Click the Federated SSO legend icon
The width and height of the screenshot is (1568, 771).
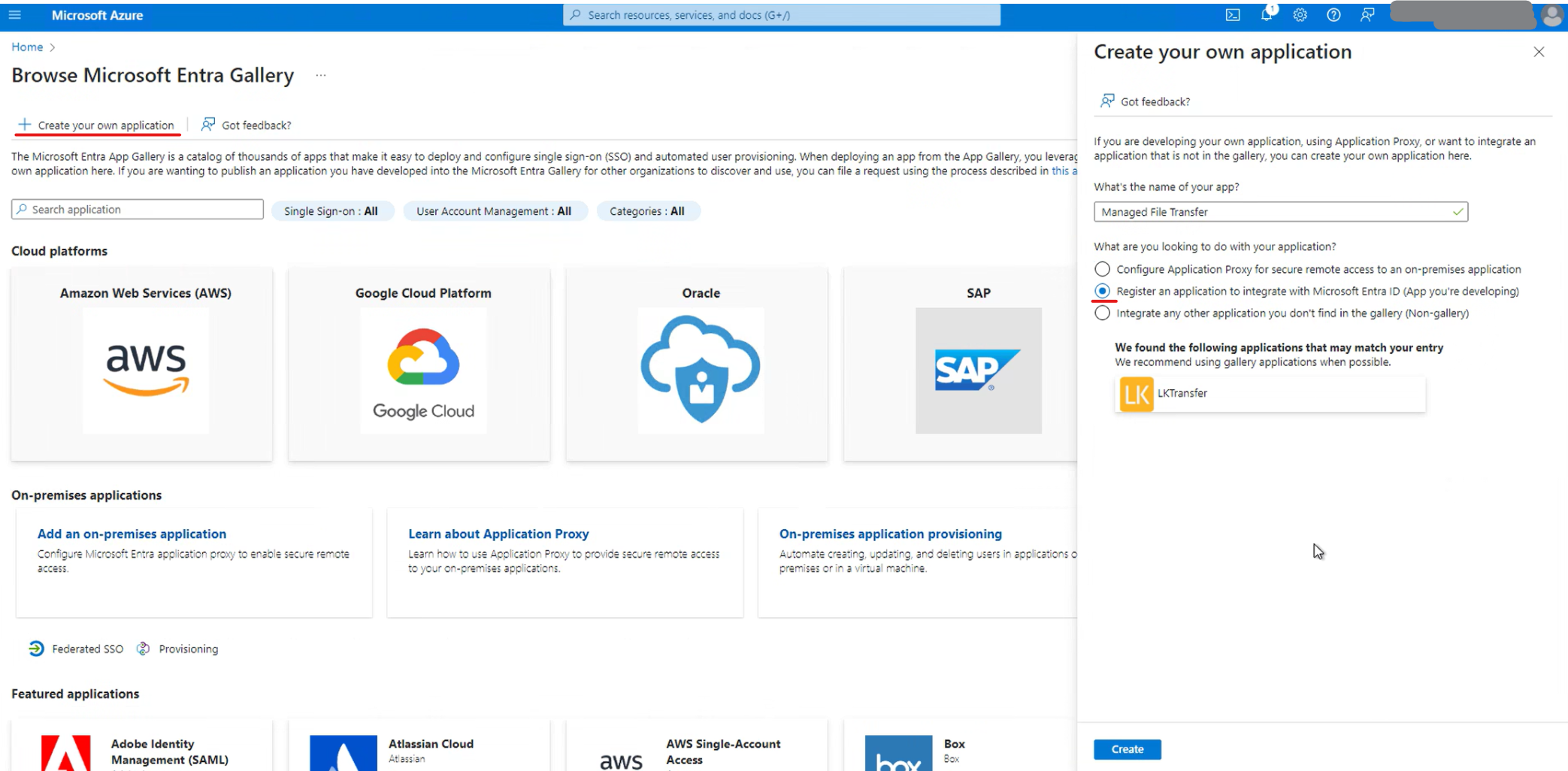tap(36, 649)
